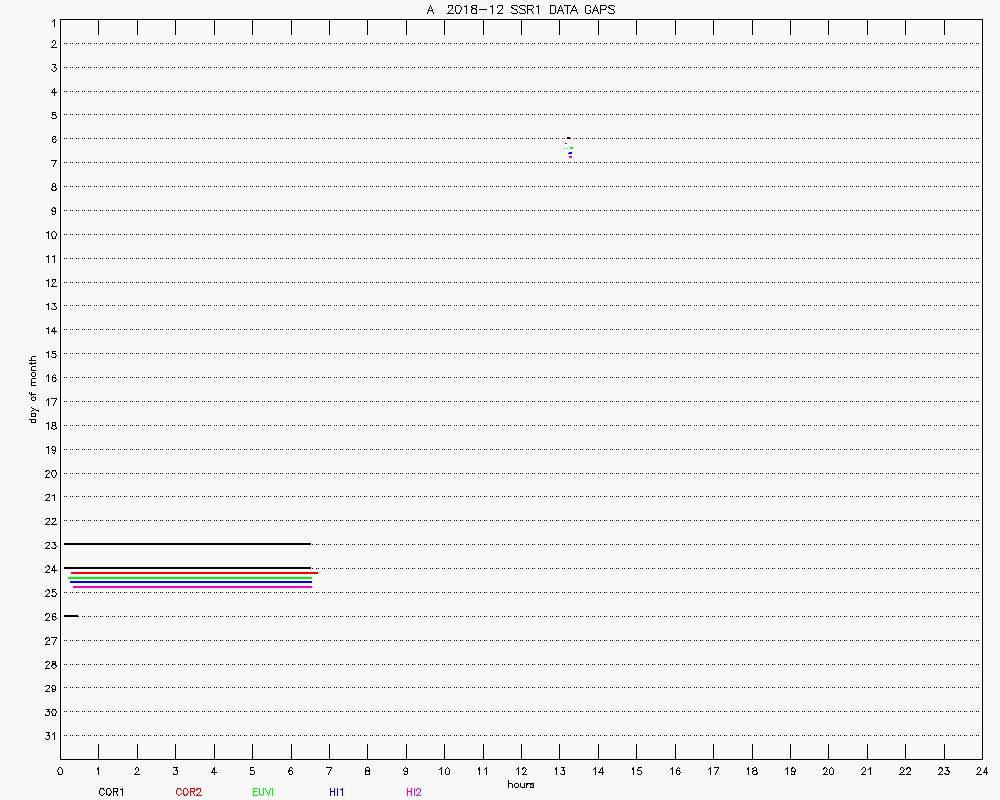
Task: Click the day 1 tick label
Action: click(52, 21)
